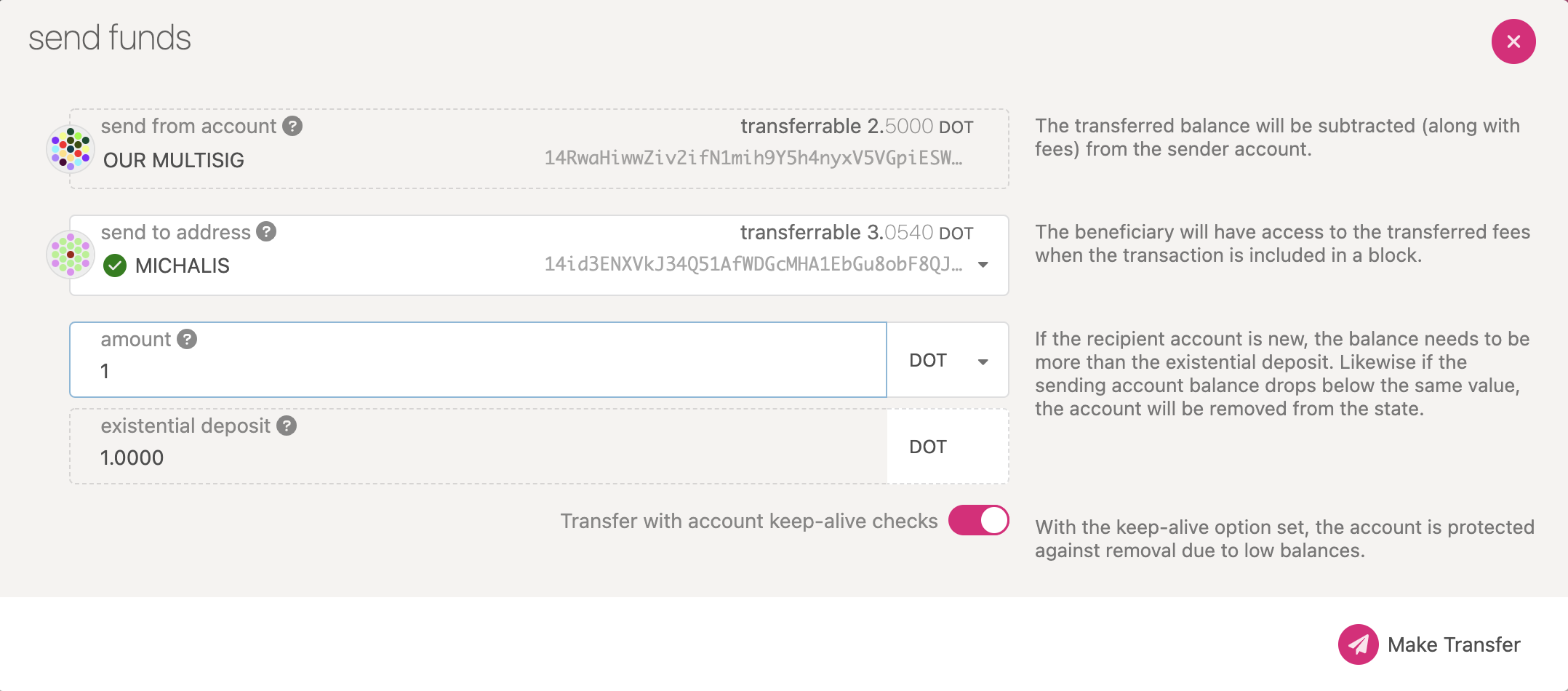Click the pink close button of the dialog
The height and width of the screenshot is (691, 1568).
click(1513, 41)
